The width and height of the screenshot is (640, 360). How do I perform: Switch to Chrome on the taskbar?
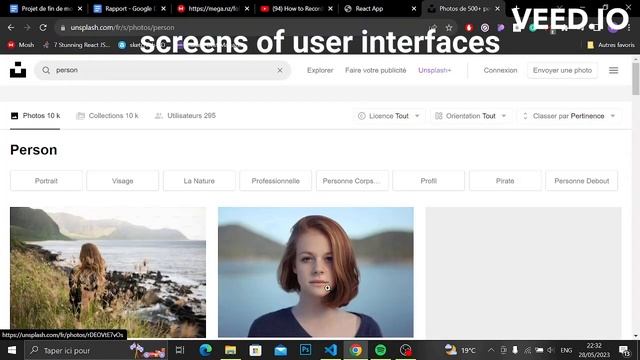pyautogui.click(x=356, y=350)
